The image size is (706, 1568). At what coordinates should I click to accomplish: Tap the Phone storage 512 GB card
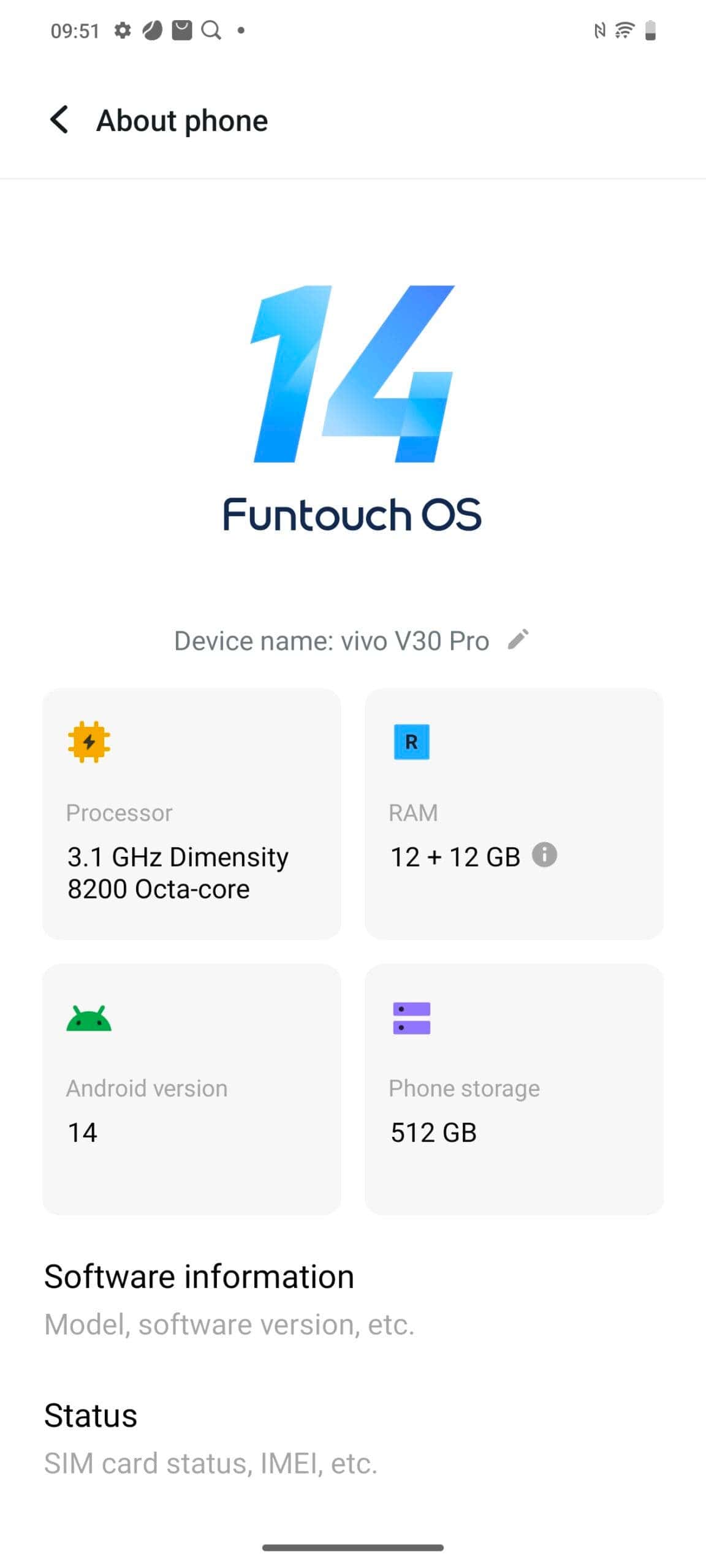pyautogui.click(x=514, y=1089)
